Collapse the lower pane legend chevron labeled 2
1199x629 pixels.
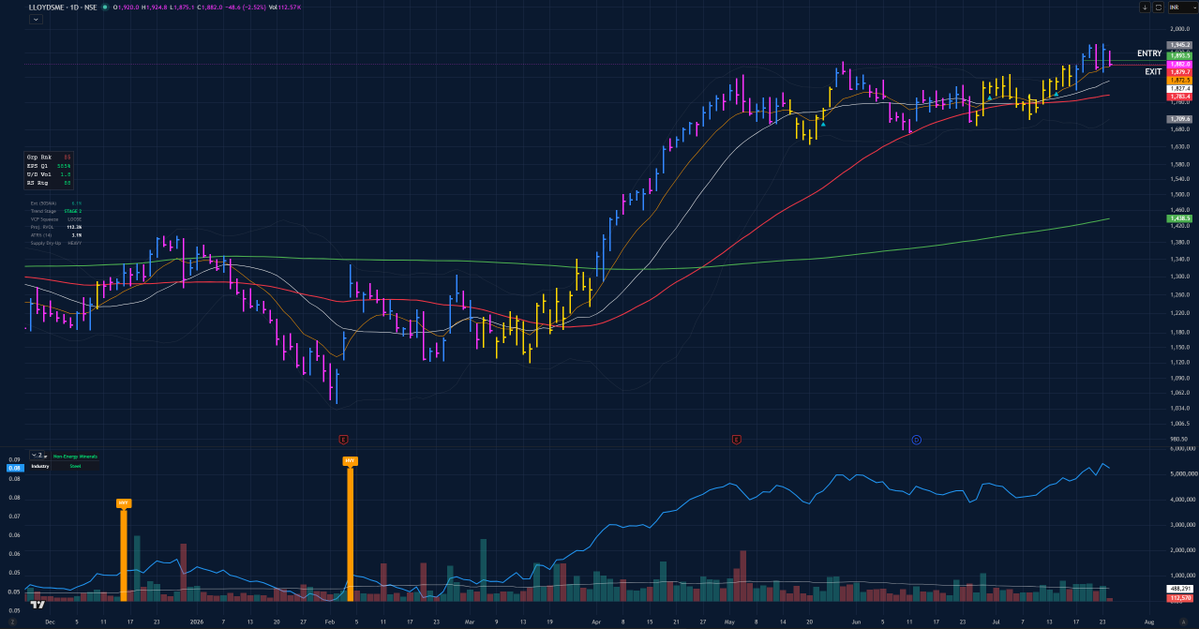[37, 456]
